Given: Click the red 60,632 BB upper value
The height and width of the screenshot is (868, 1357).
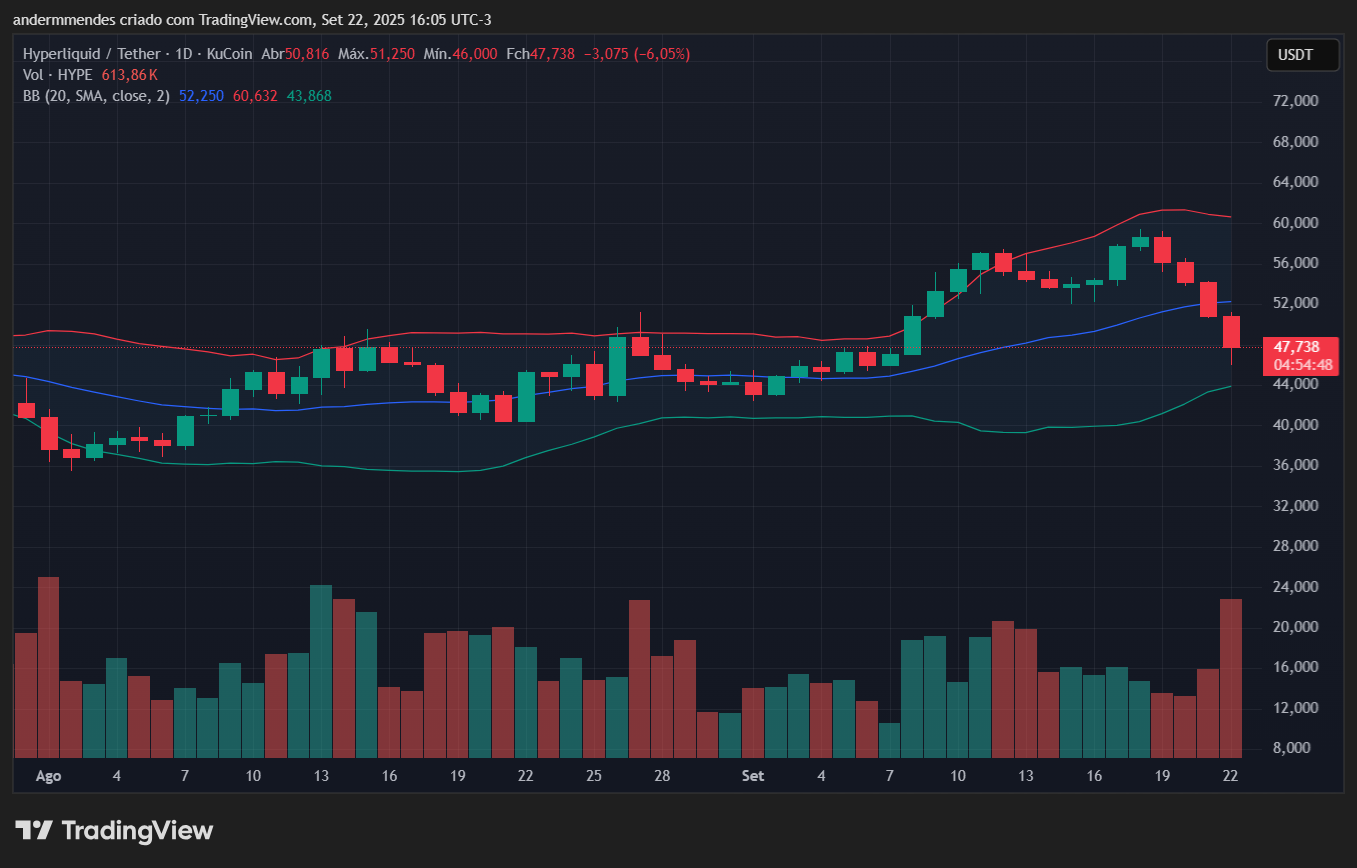Looking at the screenshot, I should pos(255,96).
